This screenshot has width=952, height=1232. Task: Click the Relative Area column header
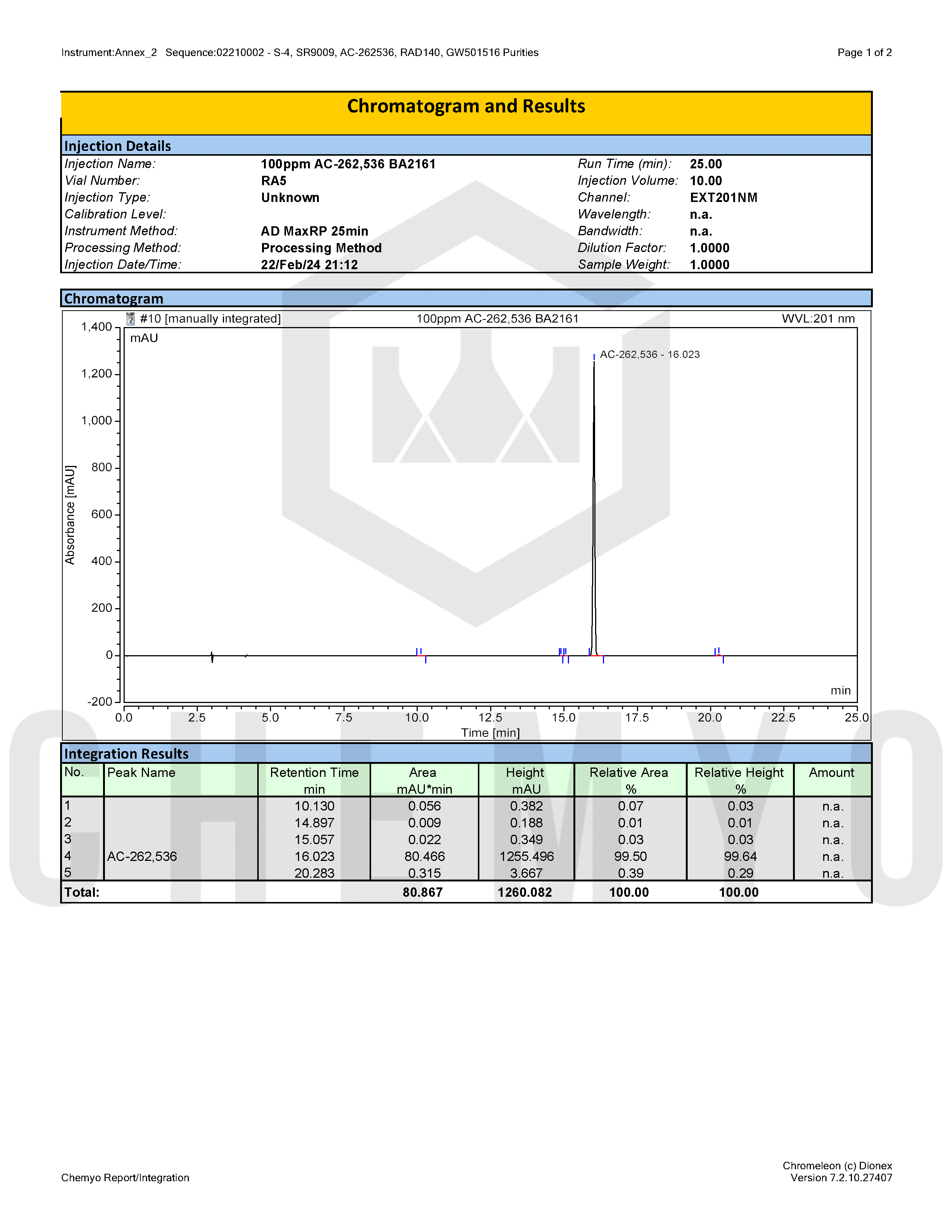pyautogui.click(x=630, y=780)
